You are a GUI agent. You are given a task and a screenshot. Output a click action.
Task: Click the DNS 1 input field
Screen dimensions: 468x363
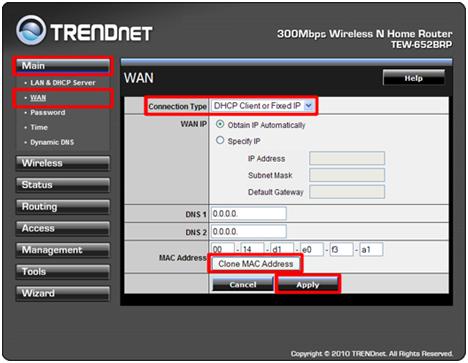pos(249,214)
